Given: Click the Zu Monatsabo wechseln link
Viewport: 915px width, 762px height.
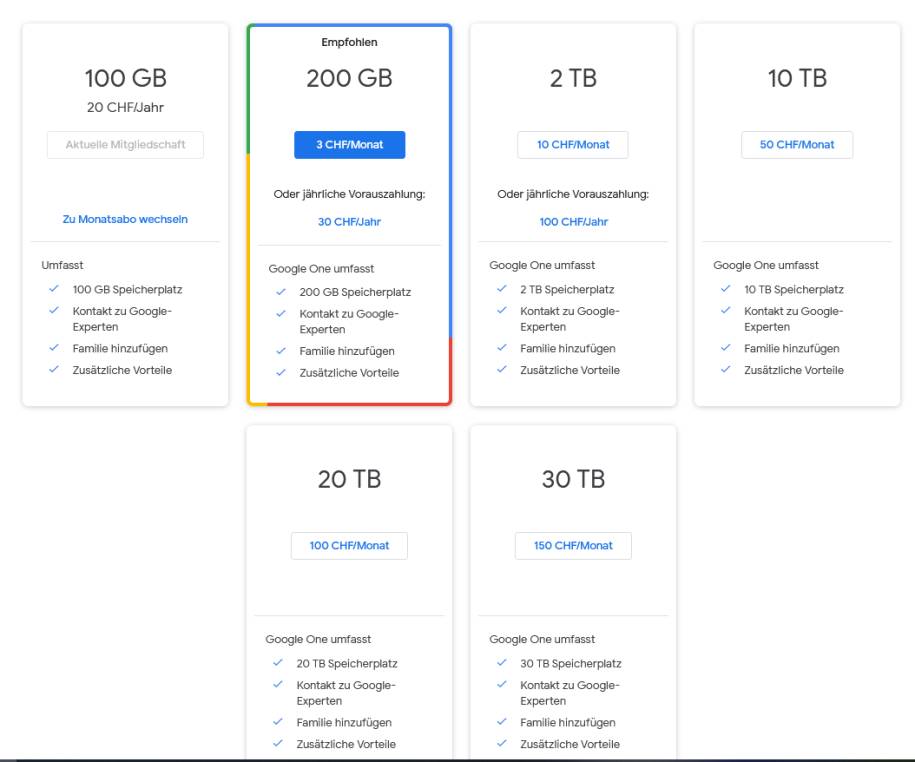Looking at the screenshot, I should (125, 219).
